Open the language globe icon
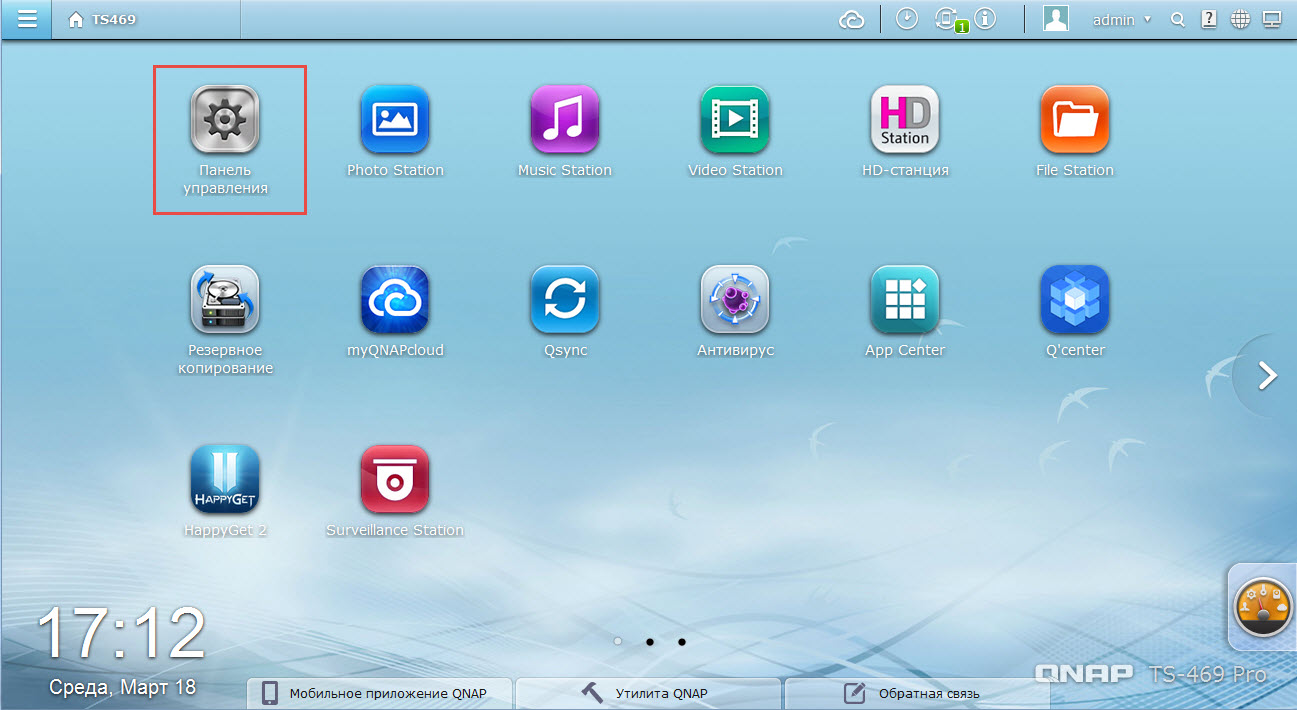The image size is (1297, 710). point(1240,19)
